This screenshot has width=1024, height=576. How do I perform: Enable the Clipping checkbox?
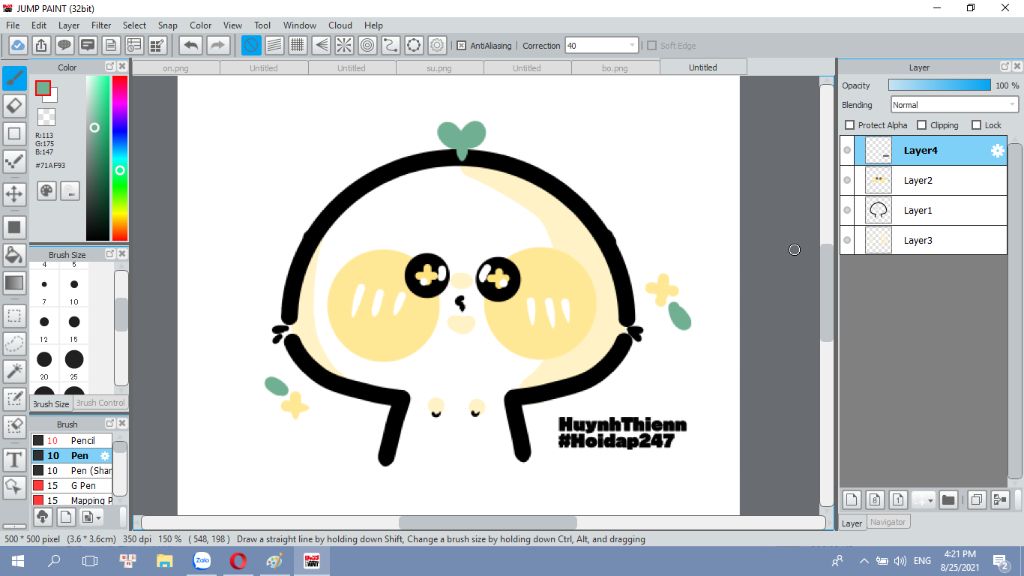pyautogui.click(x=921, y=125)
